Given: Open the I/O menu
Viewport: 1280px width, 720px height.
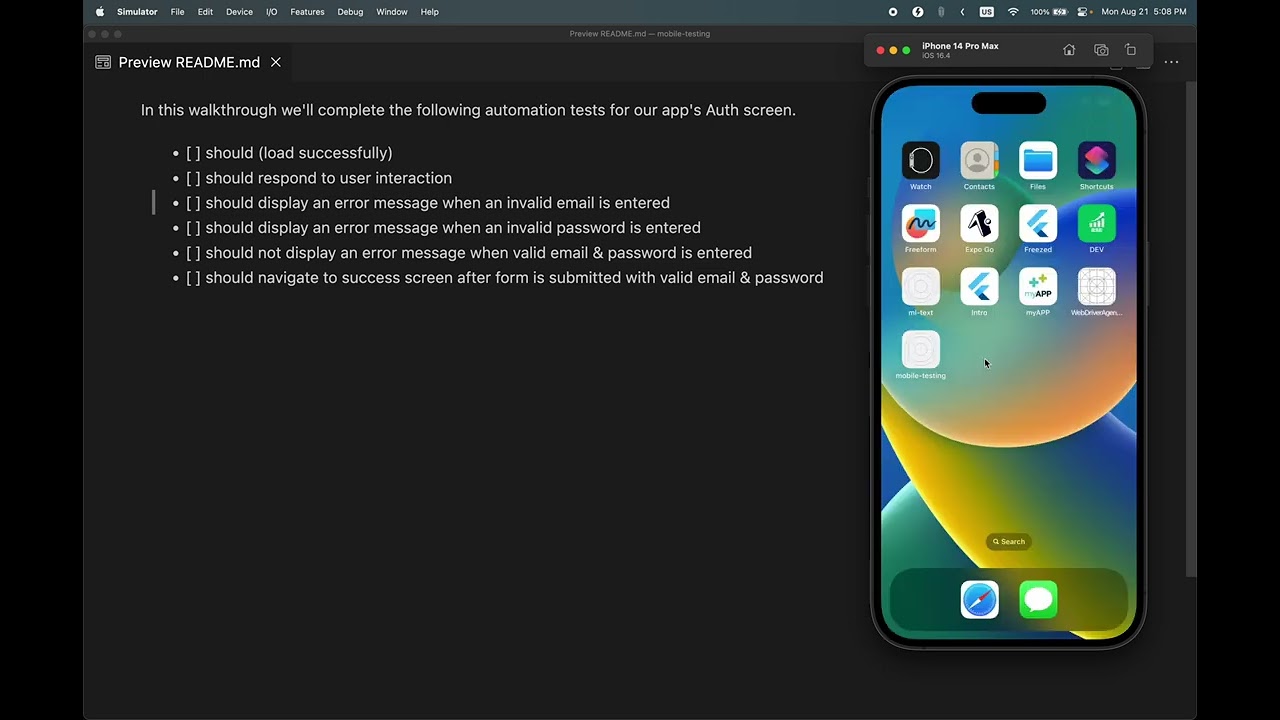Looking at the screenshot, I should pyautogui.click(x=272, y=12).
